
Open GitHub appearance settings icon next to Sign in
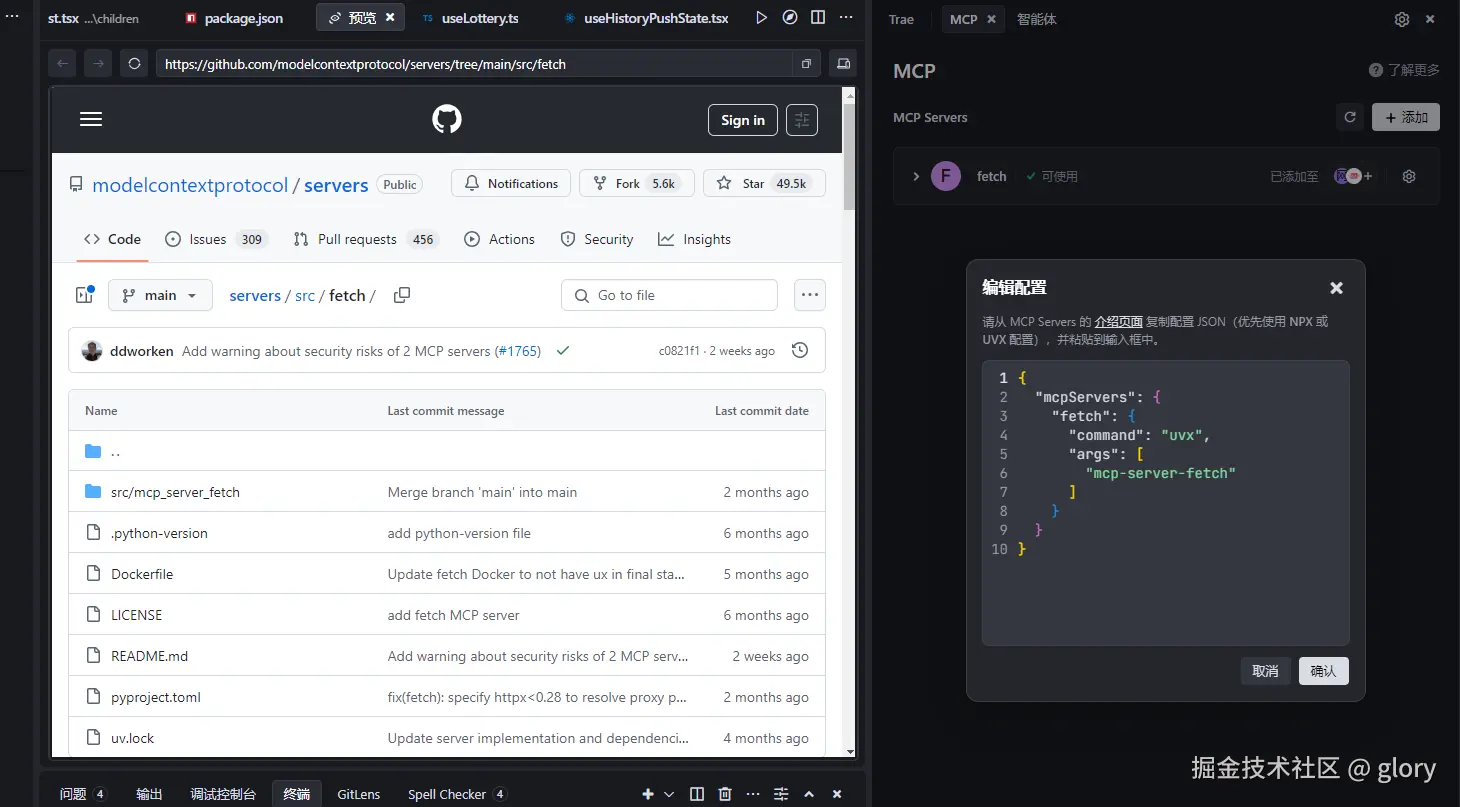802,120
